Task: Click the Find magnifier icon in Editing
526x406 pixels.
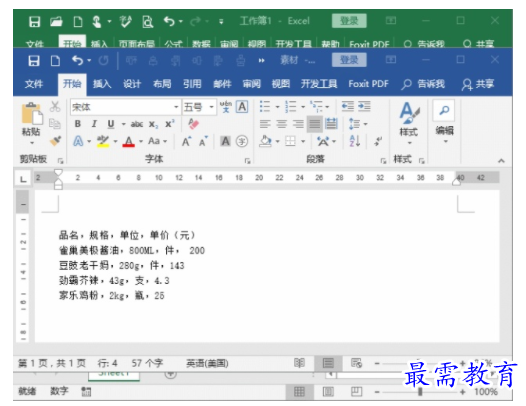Action: click(x=444, y=110)
